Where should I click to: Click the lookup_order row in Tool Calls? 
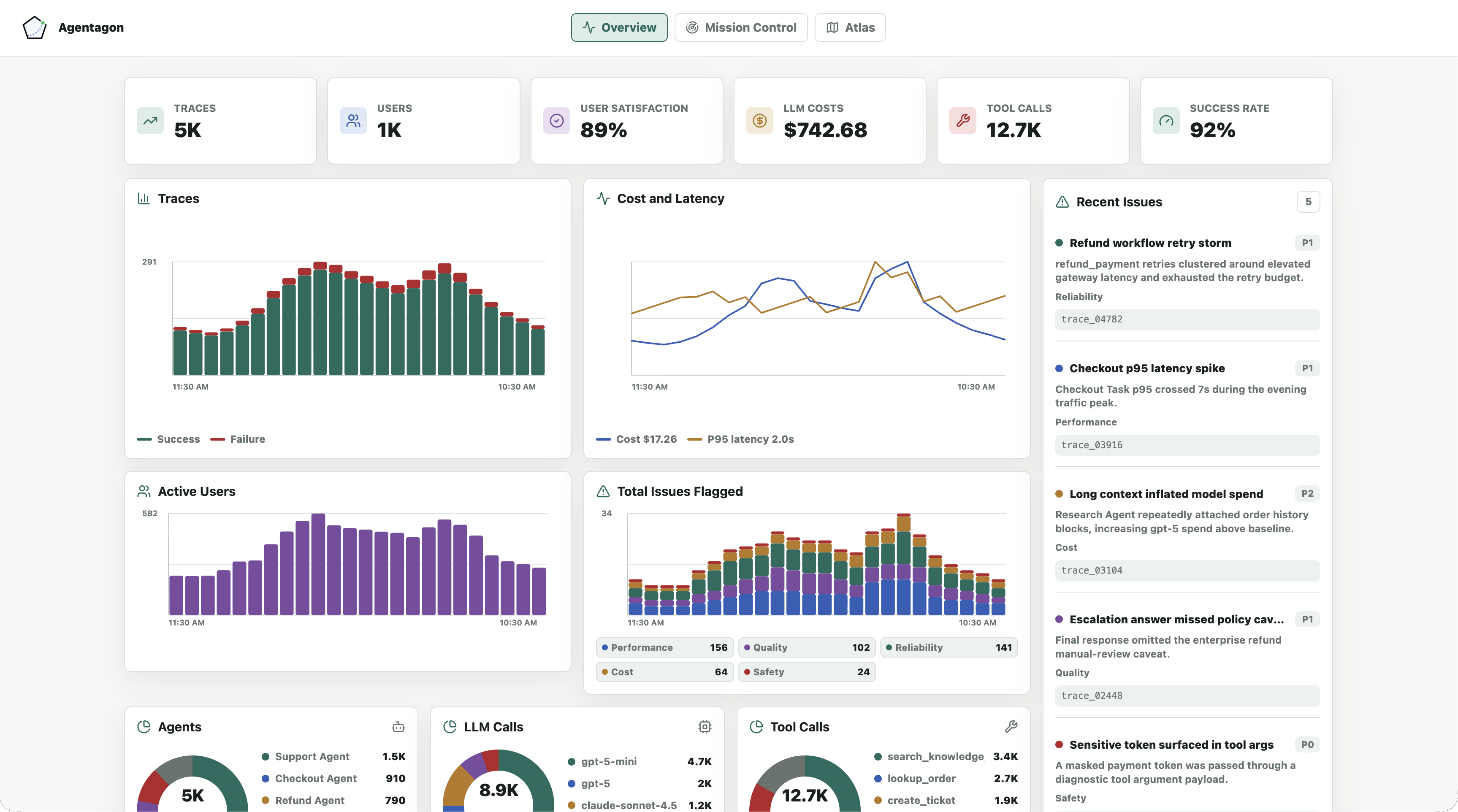coord(946,779)
